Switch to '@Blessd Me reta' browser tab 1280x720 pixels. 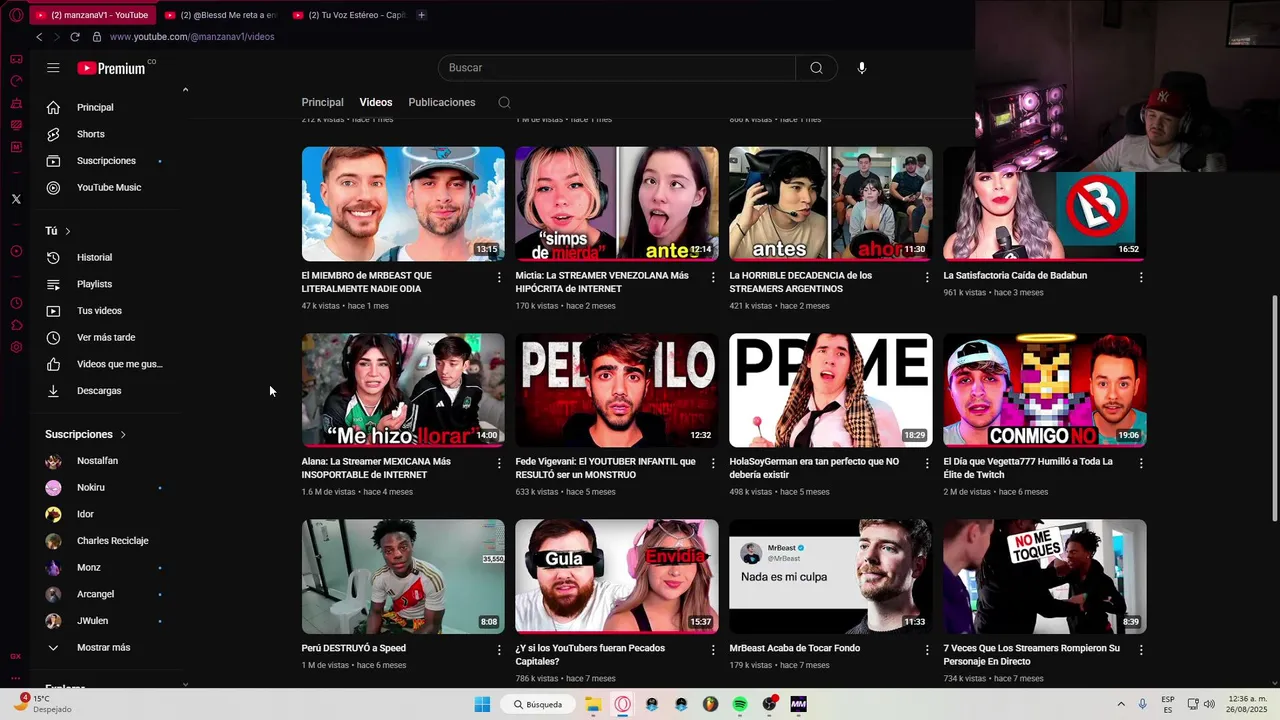click(220, 15)
